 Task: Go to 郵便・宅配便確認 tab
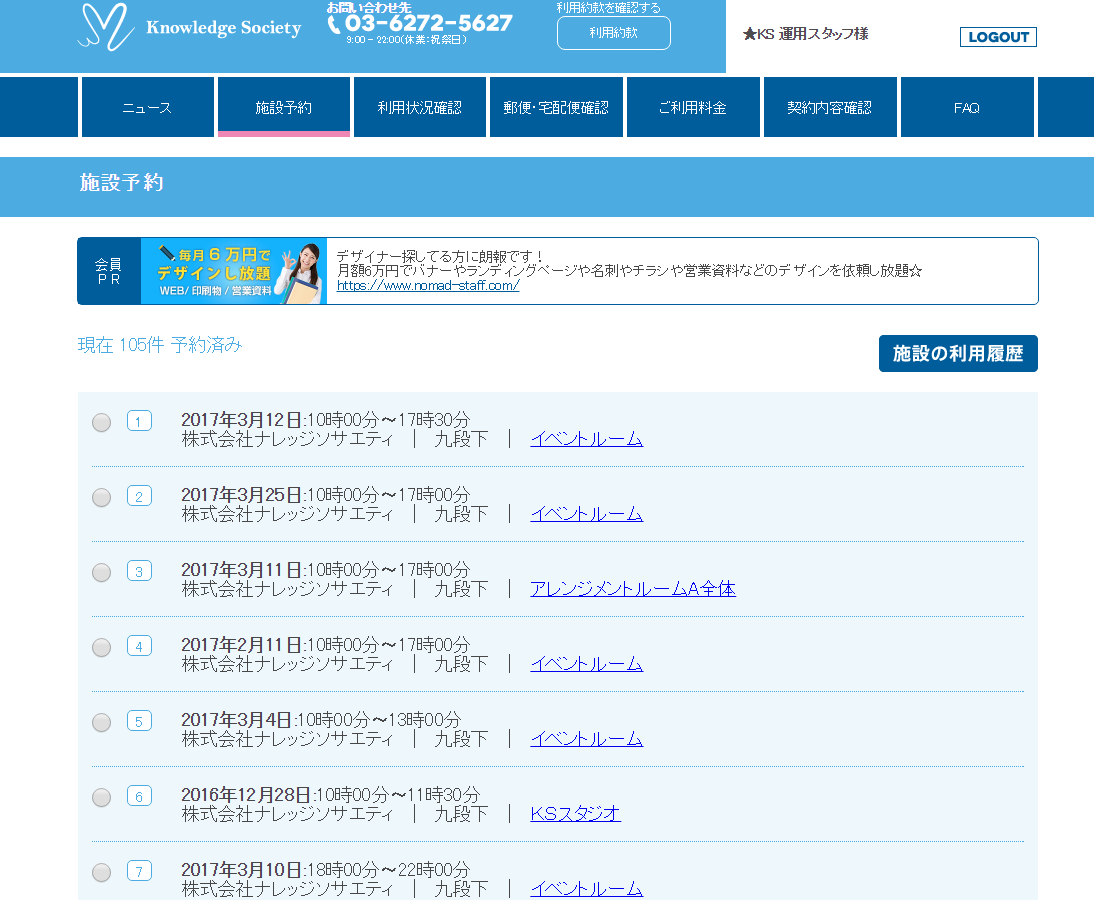click(x=556, y=107)
